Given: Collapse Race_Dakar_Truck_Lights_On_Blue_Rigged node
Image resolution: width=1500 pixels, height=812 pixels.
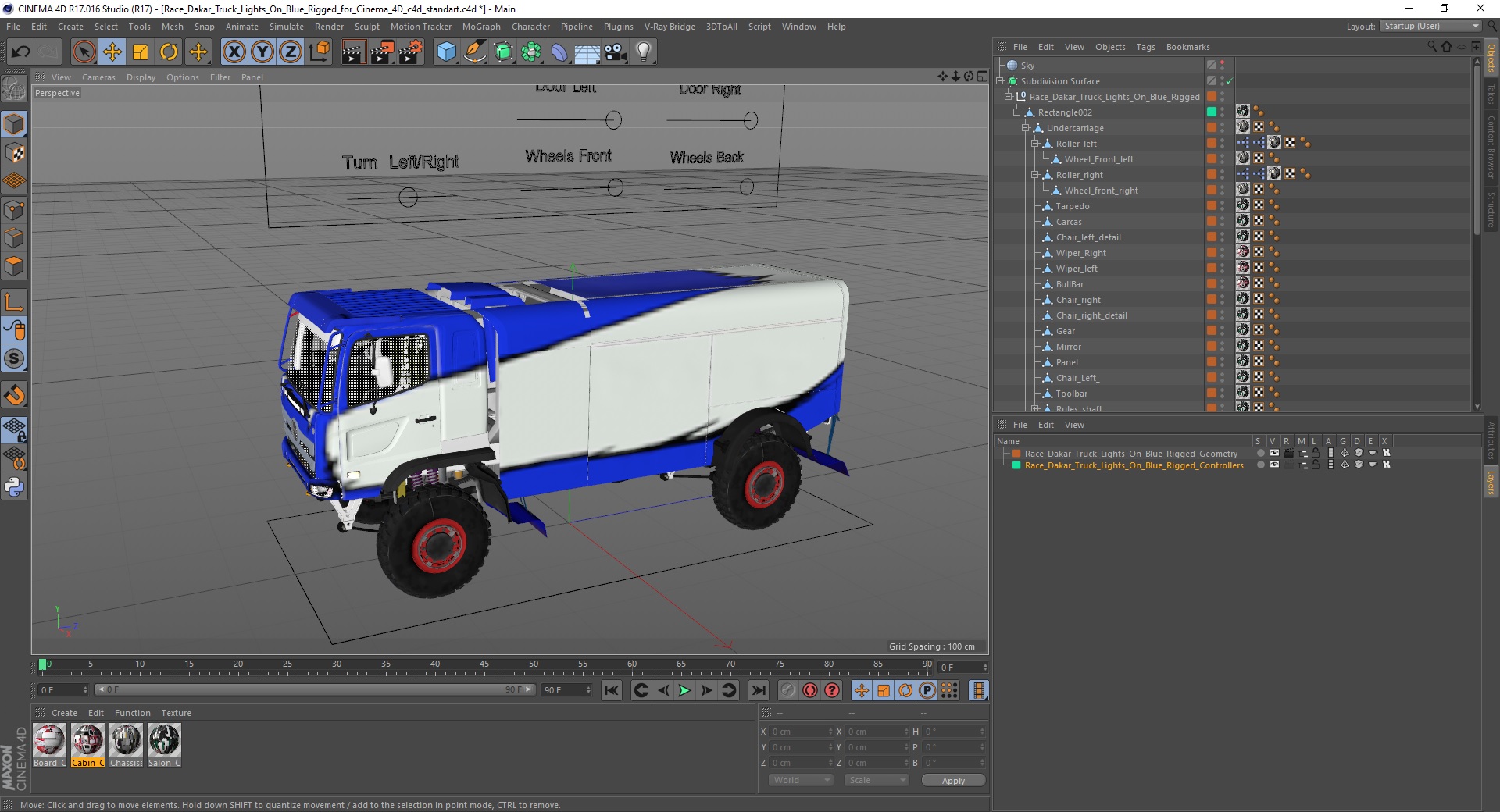Looking at the screenshot, I should coord(1009,97).
